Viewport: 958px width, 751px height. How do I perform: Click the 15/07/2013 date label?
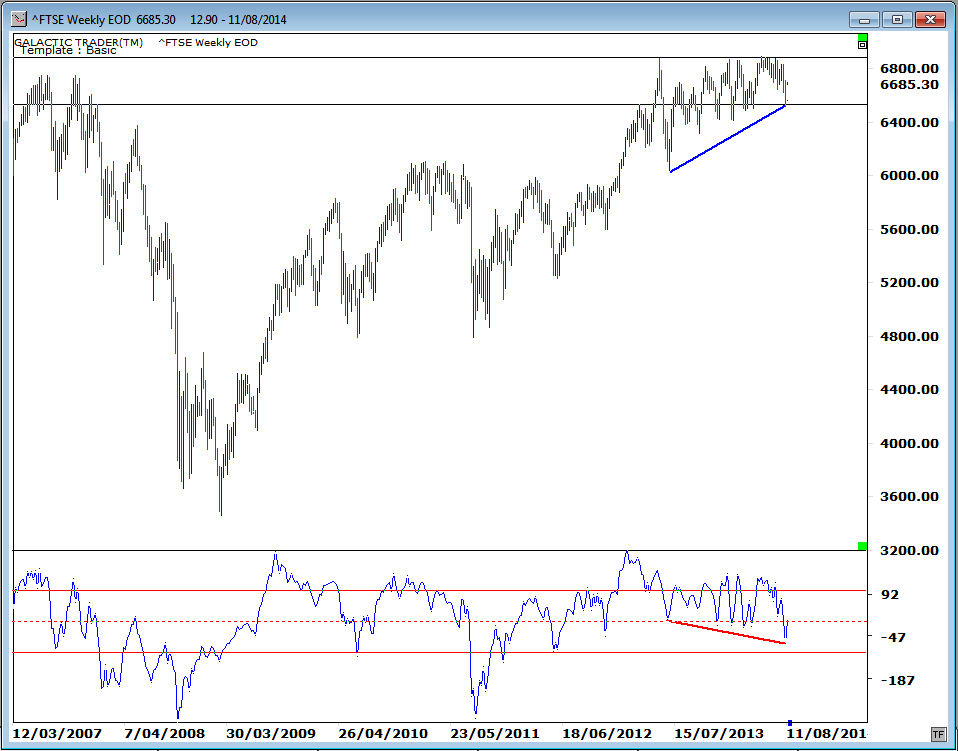719,733
